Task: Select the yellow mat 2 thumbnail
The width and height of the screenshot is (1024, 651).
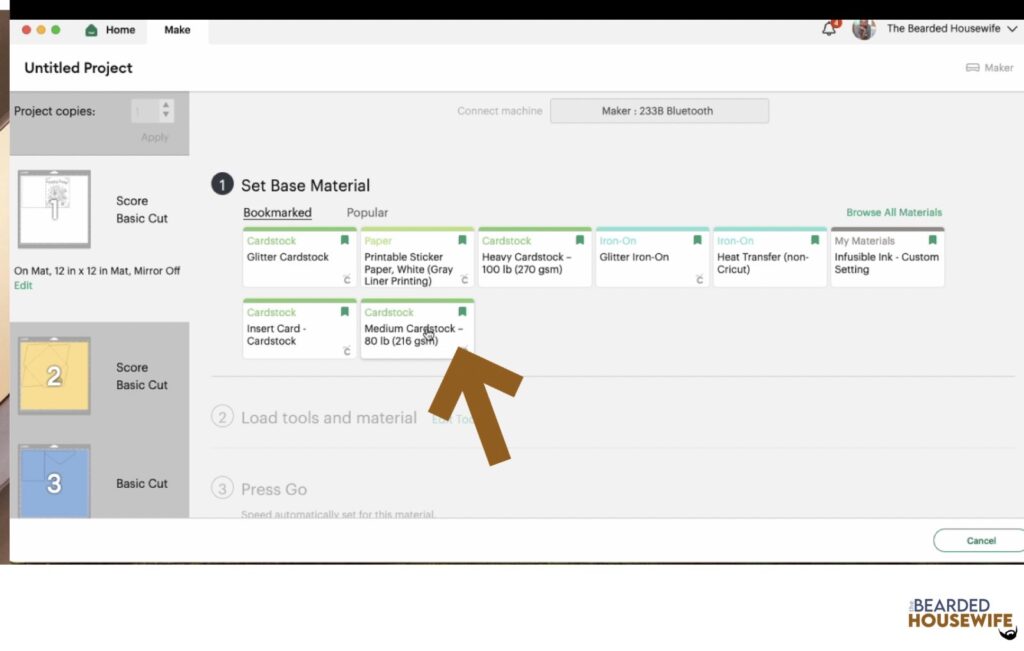Action: (x=54, y=376)
